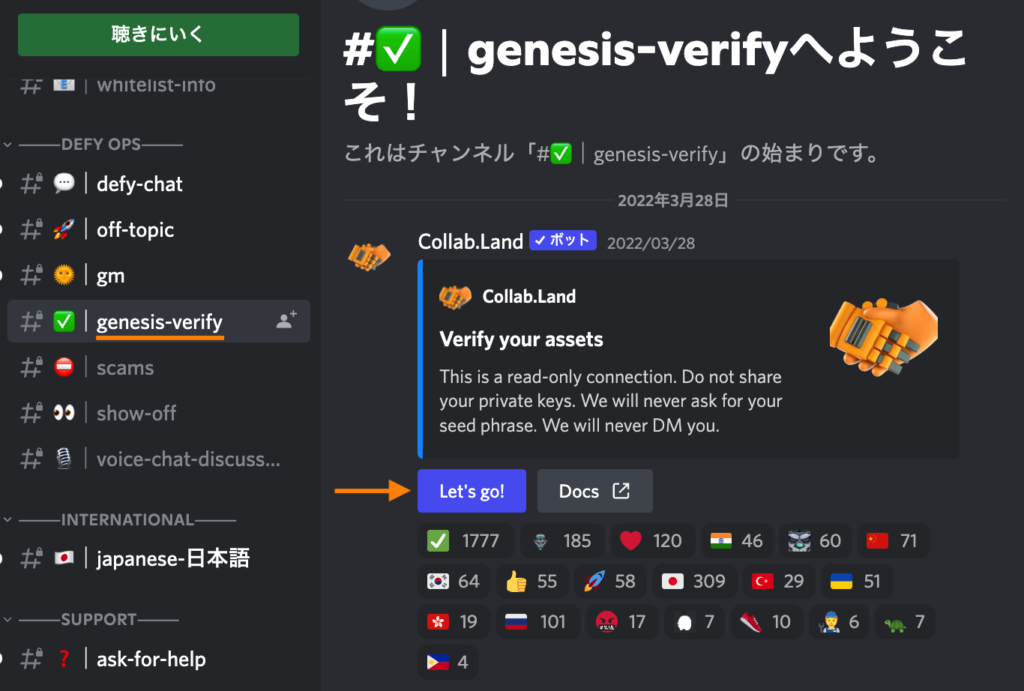The width and height of the screenshot is (1024, 691).
Task: Click the Russia flag reaction 101
Action: 536,622
